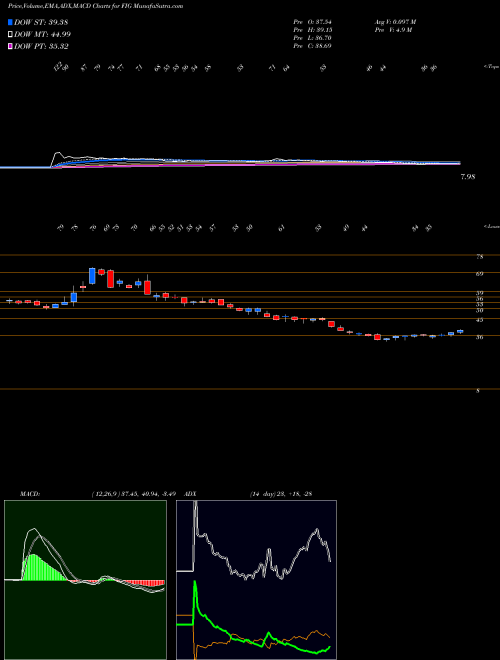Click the tallest blue candlestick near the peak
This screenshot has width=500, height=660.
(x=92, y=276)
